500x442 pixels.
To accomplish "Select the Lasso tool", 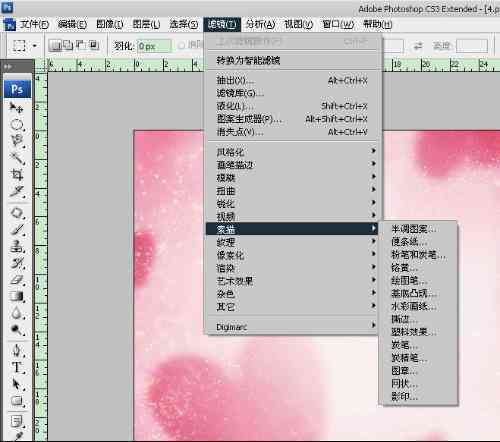I will (17, 141).
